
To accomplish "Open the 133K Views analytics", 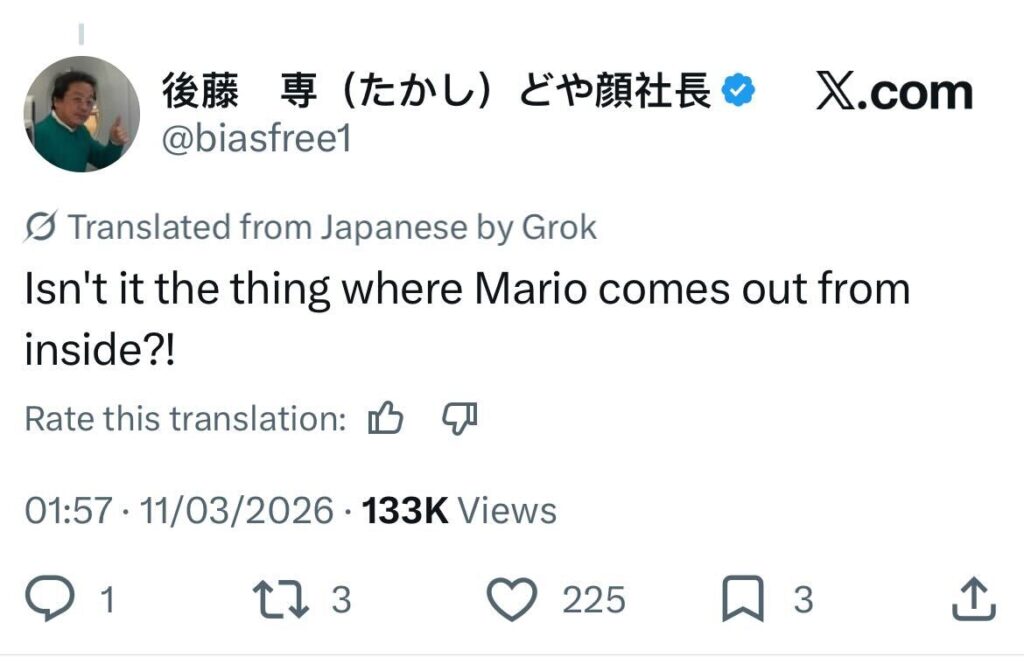I will (459, 511).
